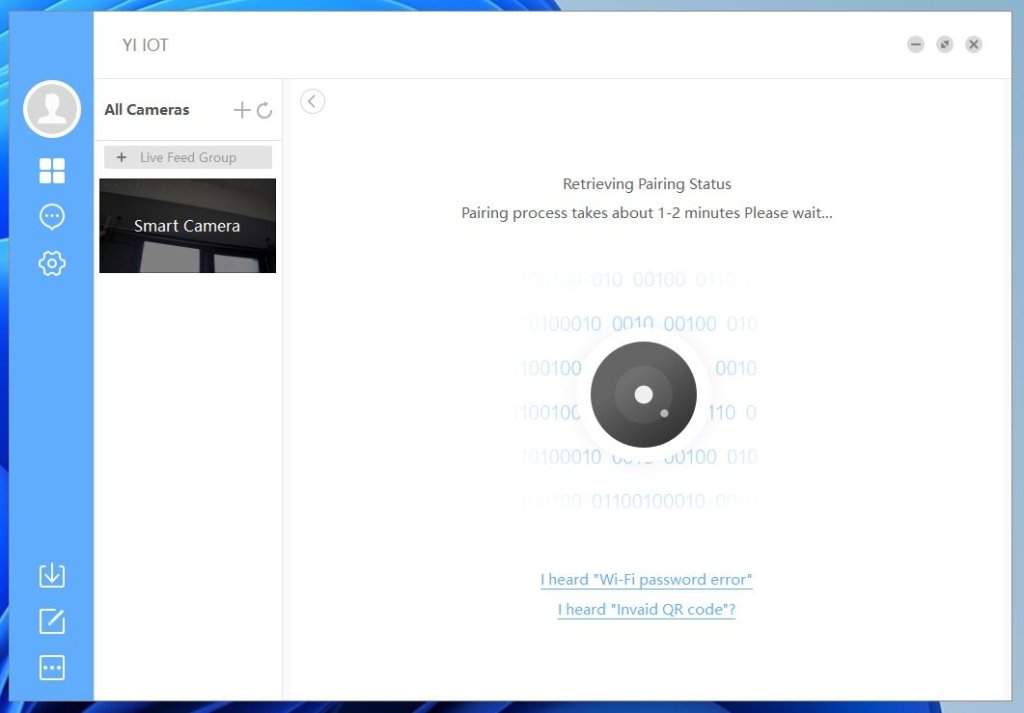Add a new camera with plus icon
Screen dimensions: 1024x713
pyautogui.click(x=241, y=110)
